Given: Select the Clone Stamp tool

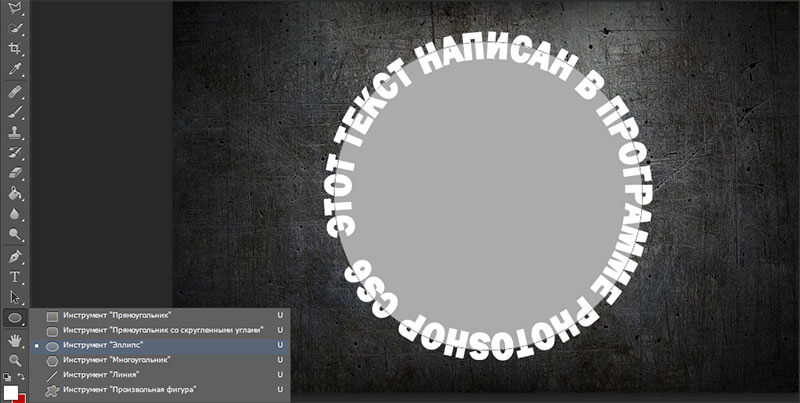Looking at the screenshot, I should [15, 133].
